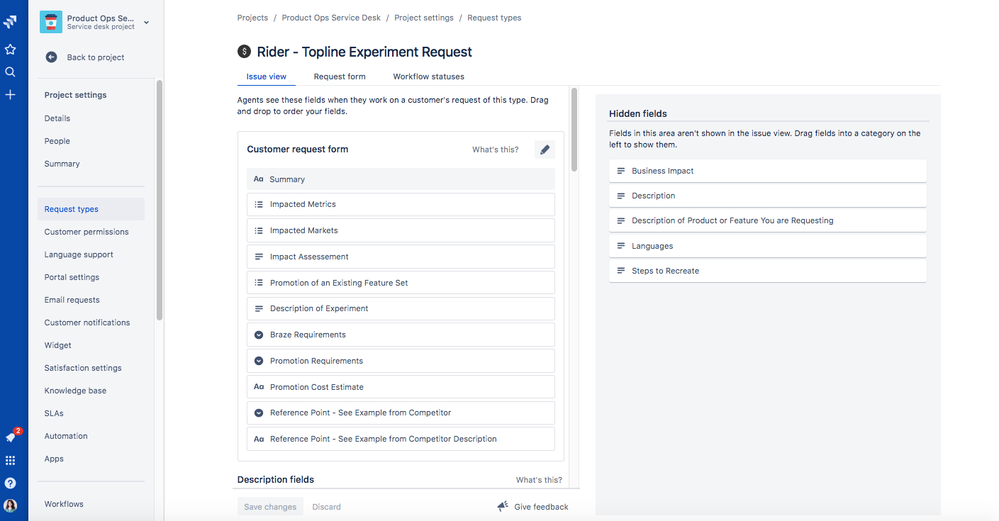Click the request type dollar icon
The image size is (999, 521).
point(244,52)
